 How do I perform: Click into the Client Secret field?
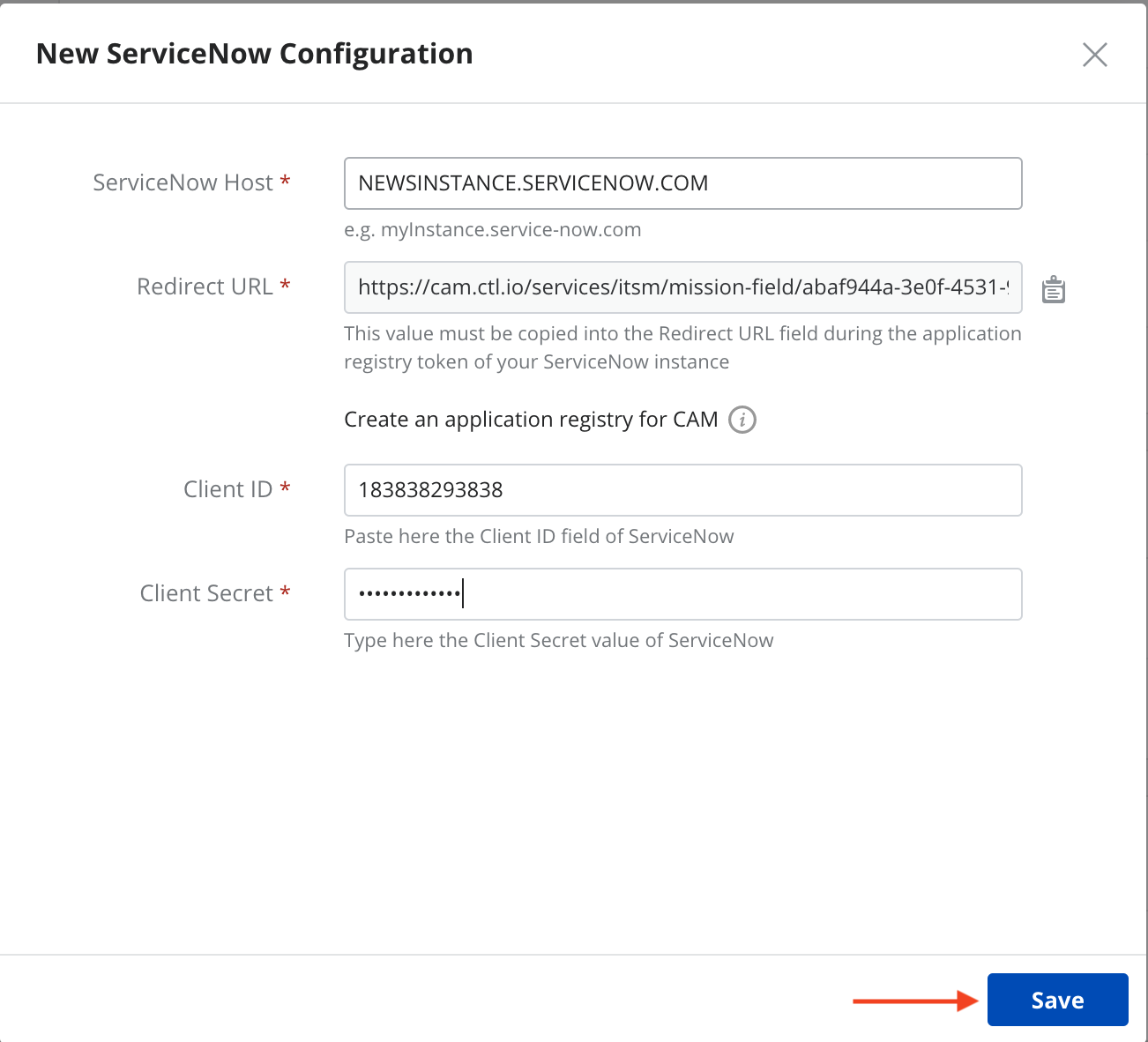click(x=683, y=594)
